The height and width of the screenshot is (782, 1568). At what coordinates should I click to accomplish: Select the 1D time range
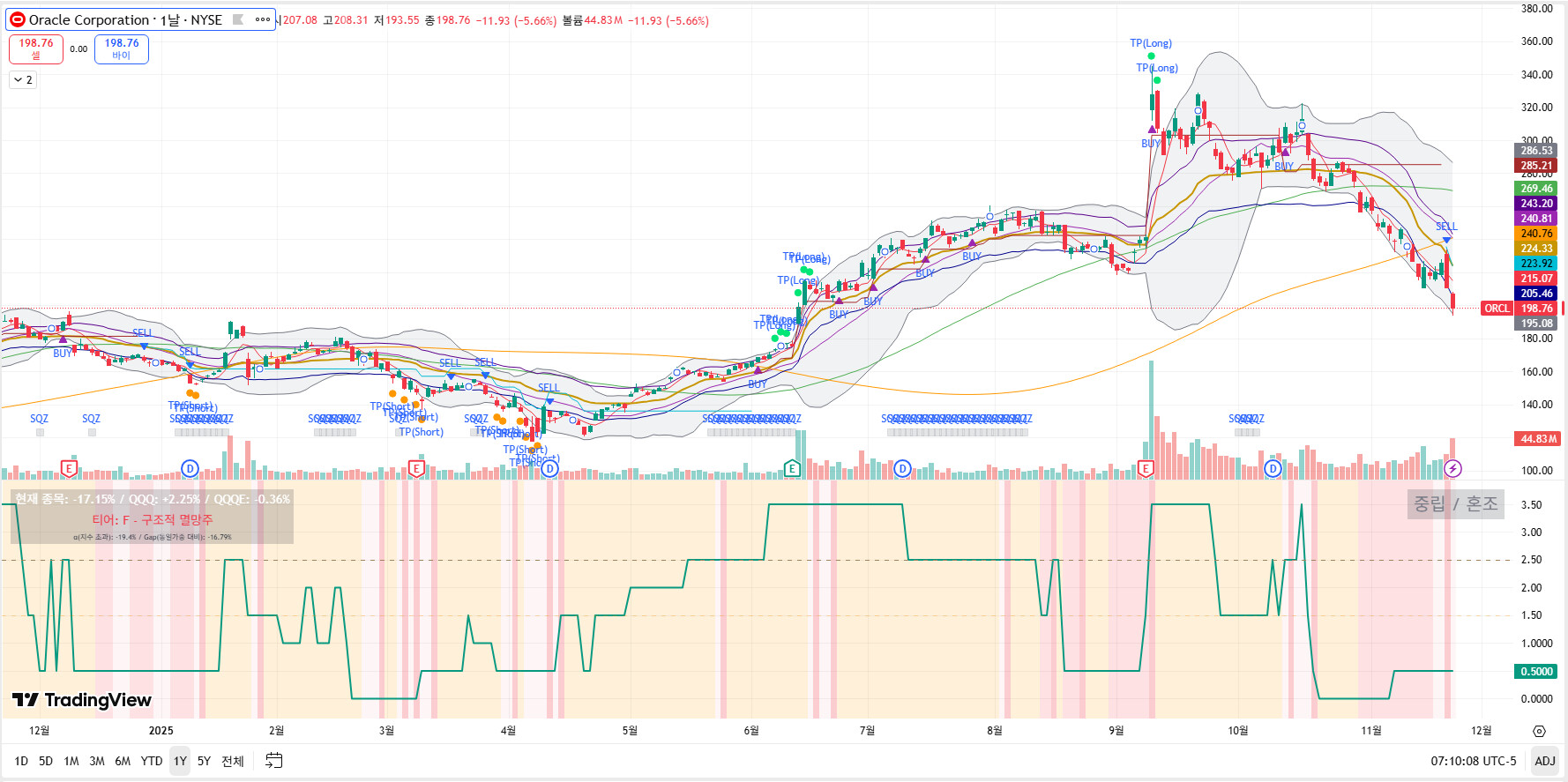[21, 761]
